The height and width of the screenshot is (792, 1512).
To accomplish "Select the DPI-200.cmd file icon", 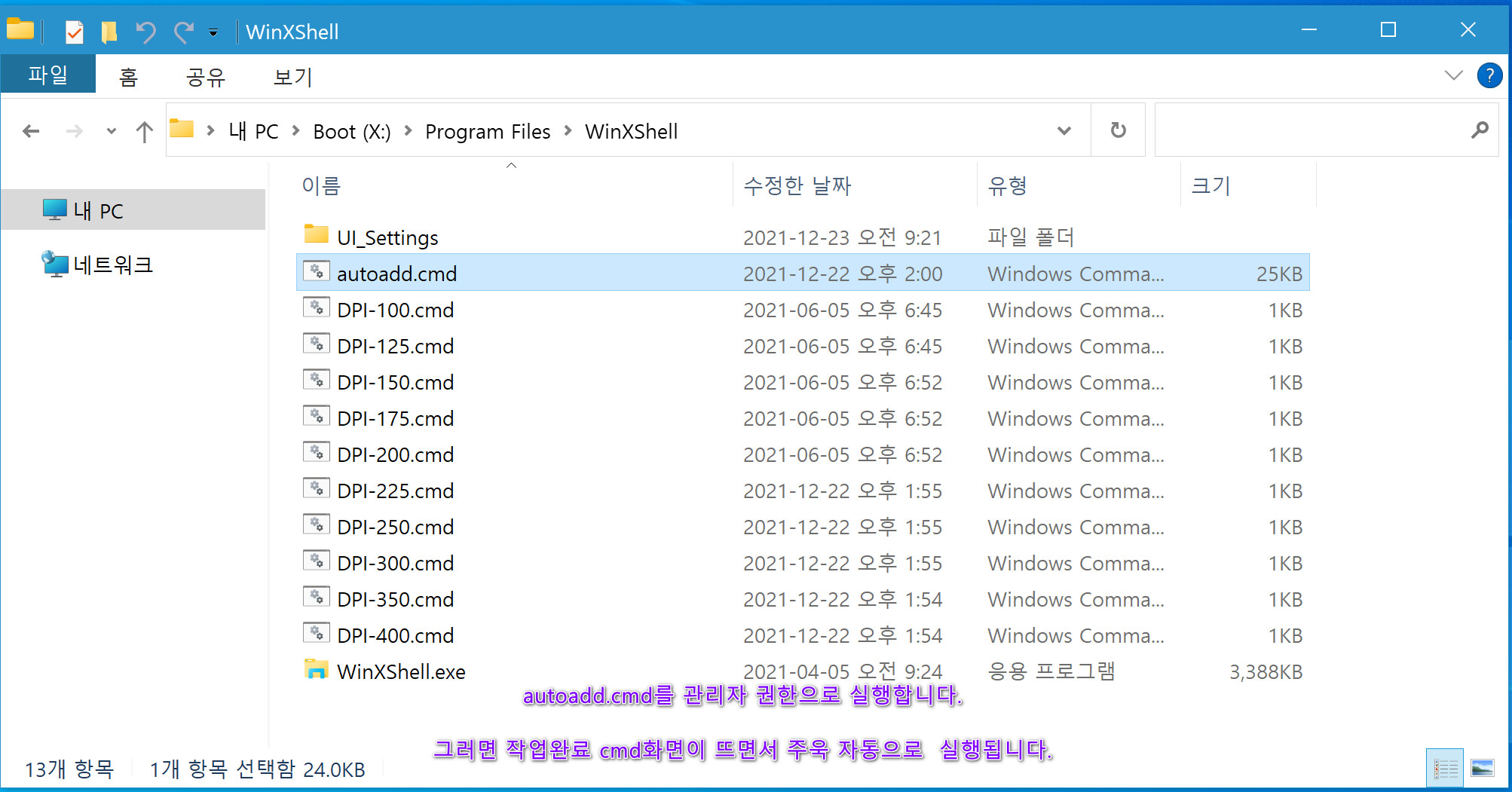I will tap(317, 452).
